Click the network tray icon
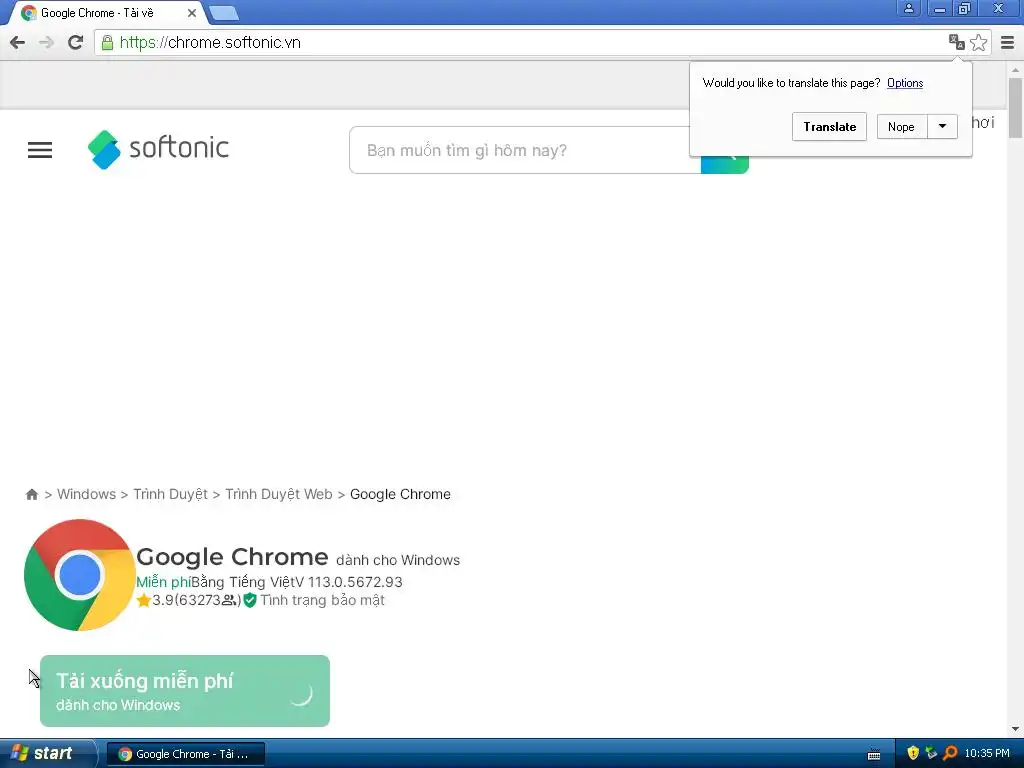The height and width of the screenshot is (768, 1024). pyautogui.click(x=931, y=753)
